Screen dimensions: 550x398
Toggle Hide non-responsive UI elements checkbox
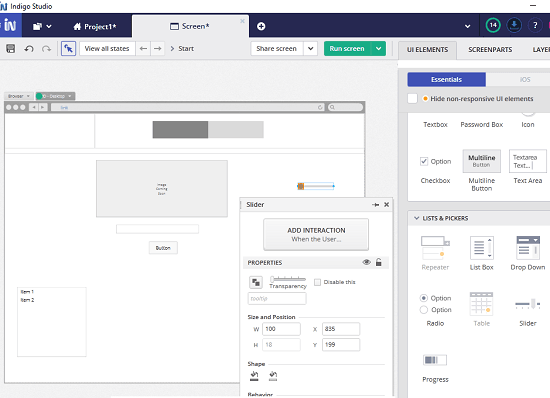click(x=412, y=99)
